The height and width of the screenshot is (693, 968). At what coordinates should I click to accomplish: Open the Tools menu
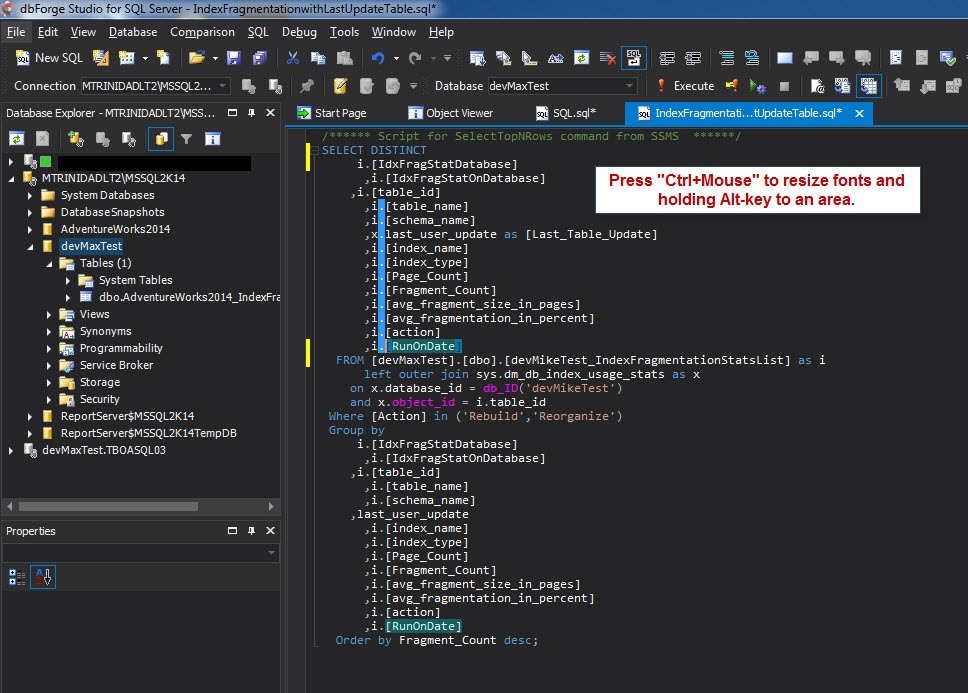point(344,32)
